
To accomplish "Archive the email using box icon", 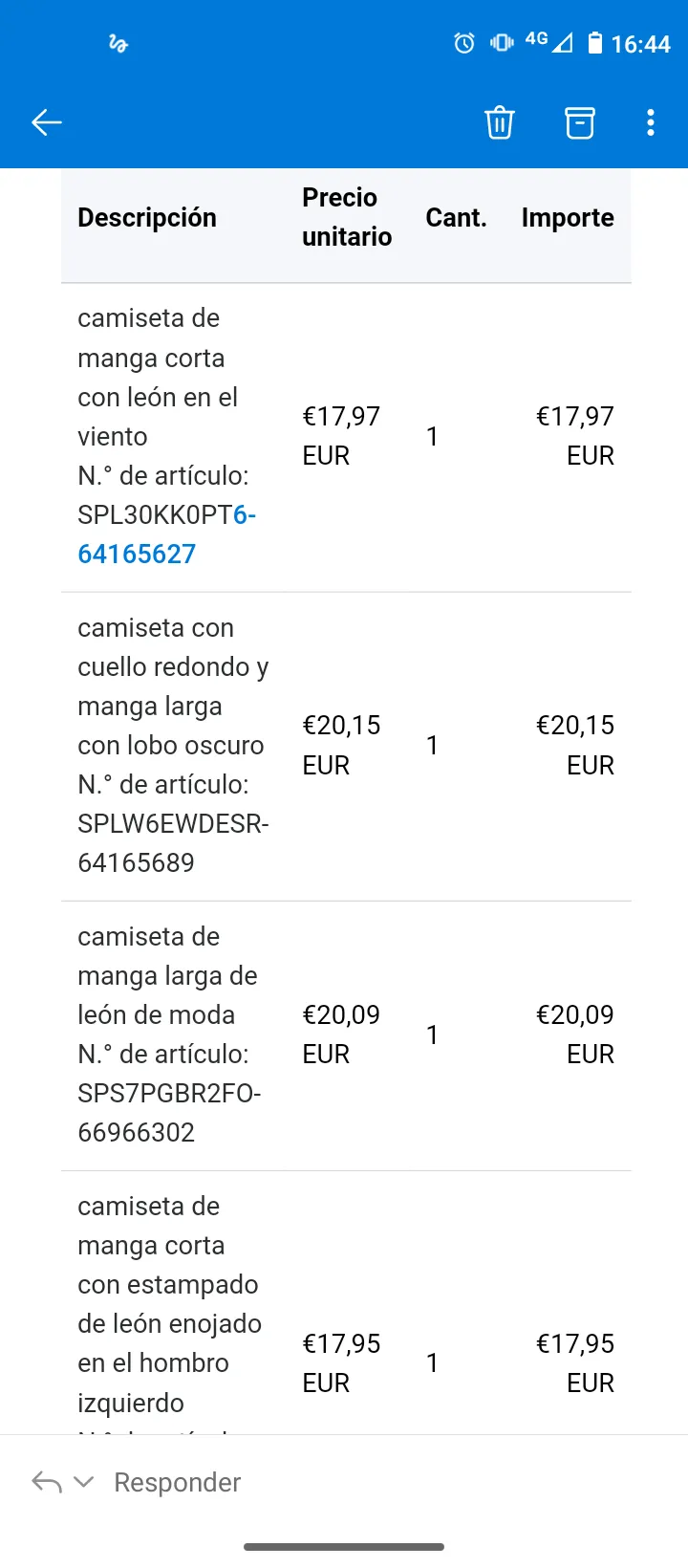I will click(580, 122).
